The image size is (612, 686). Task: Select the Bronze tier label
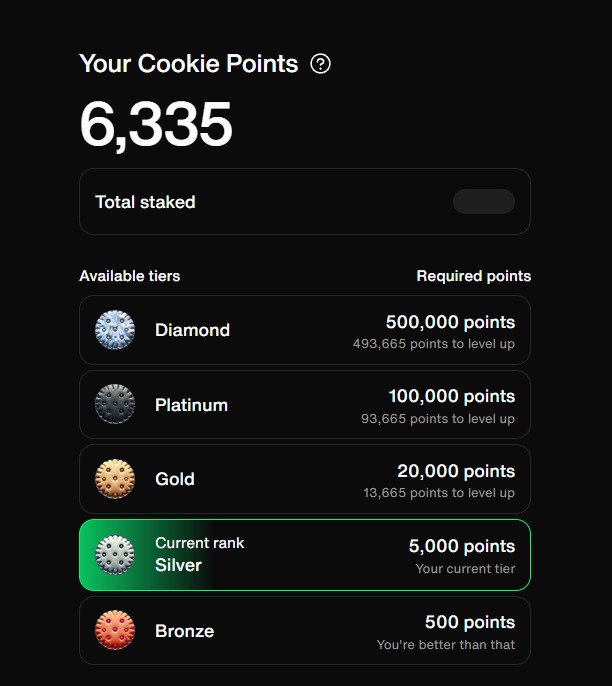(184, 631)
